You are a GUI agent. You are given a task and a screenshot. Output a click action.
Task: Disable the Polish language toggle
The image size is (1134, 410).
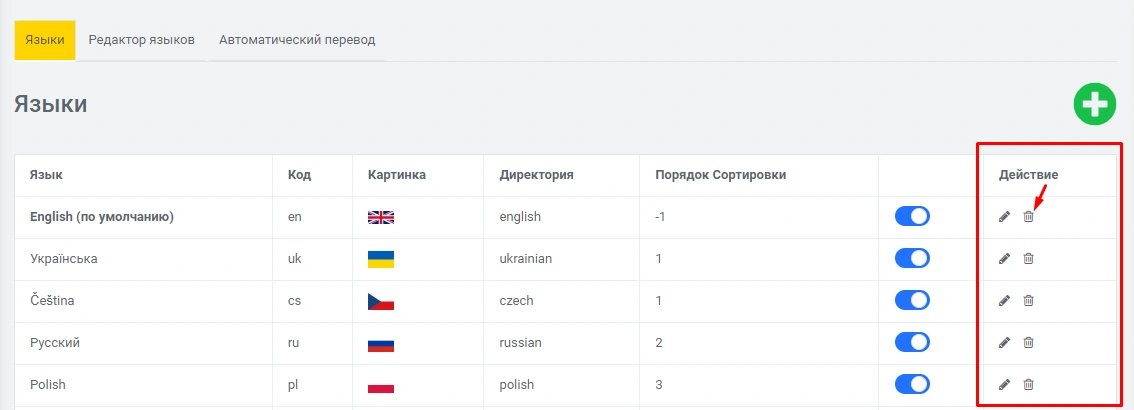click(x=912, y=385)
